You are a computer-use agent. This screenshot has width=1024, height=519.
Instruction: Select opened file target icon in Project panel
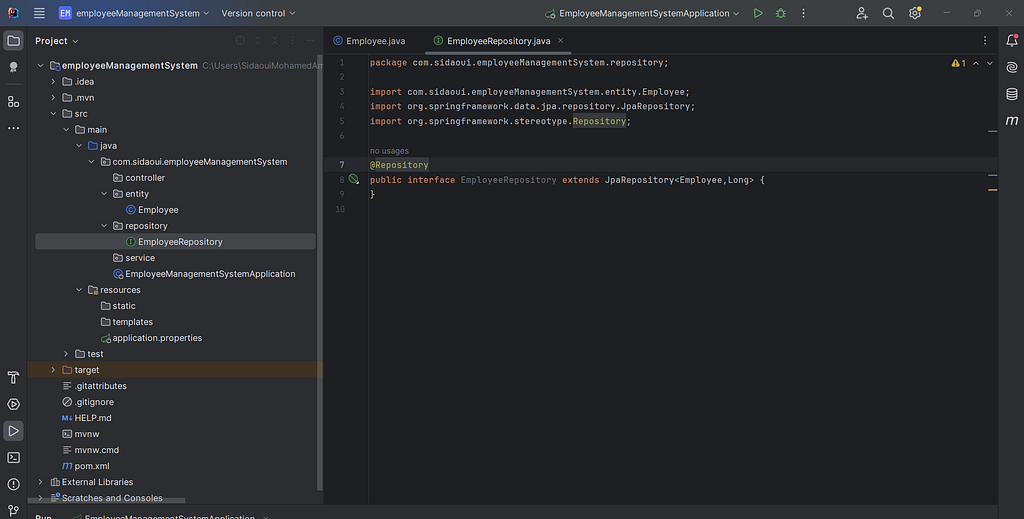[240, 40]
